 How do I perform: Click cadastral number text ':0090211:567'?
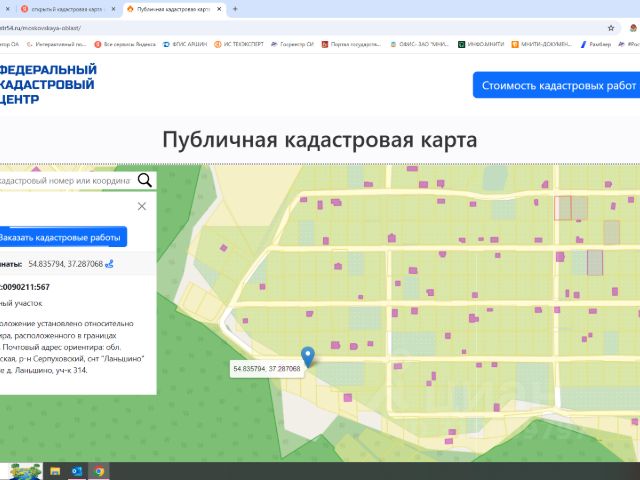(25, 287)
